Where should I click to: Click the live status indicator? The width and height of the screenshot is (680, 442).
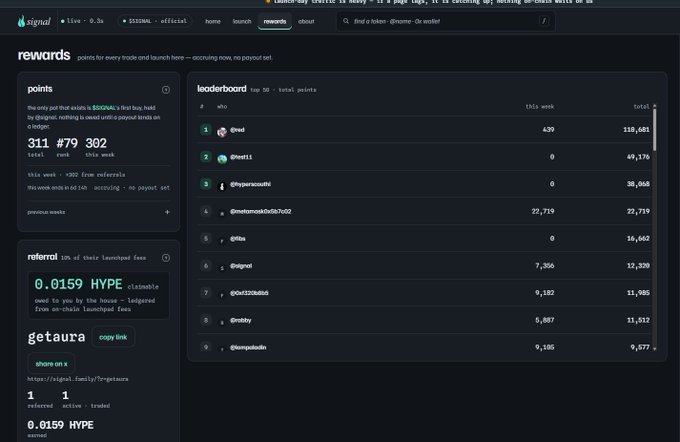(82, 21)
